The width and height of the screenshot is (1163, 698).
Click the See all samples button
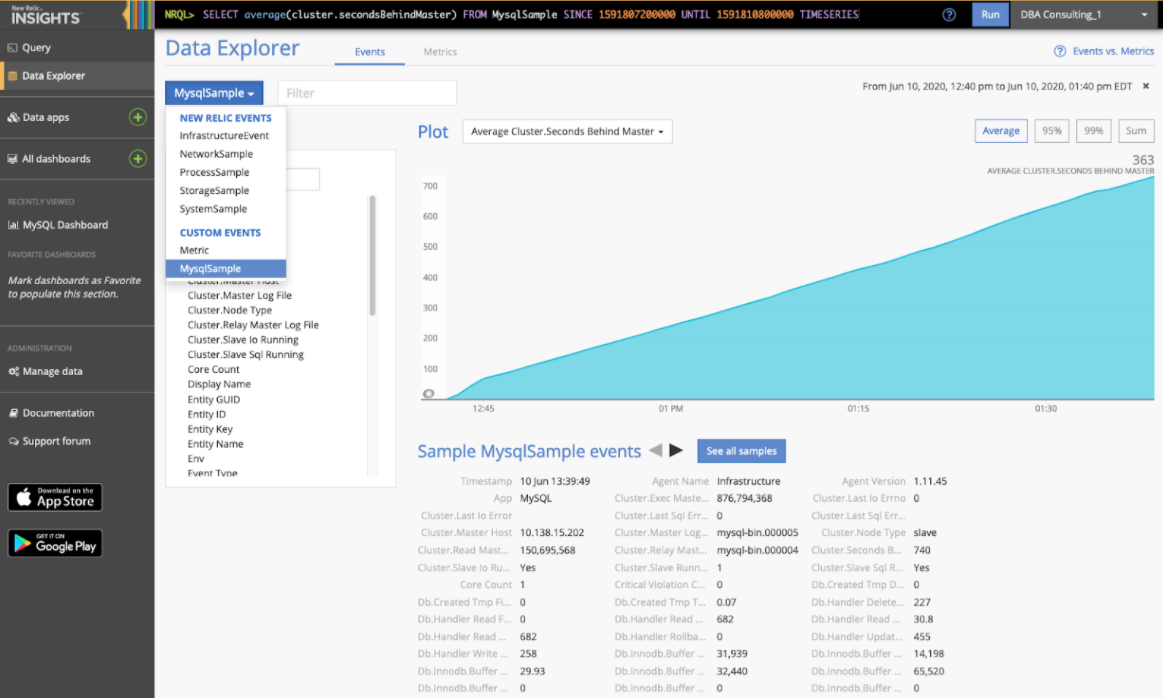(x=741, y=451)
